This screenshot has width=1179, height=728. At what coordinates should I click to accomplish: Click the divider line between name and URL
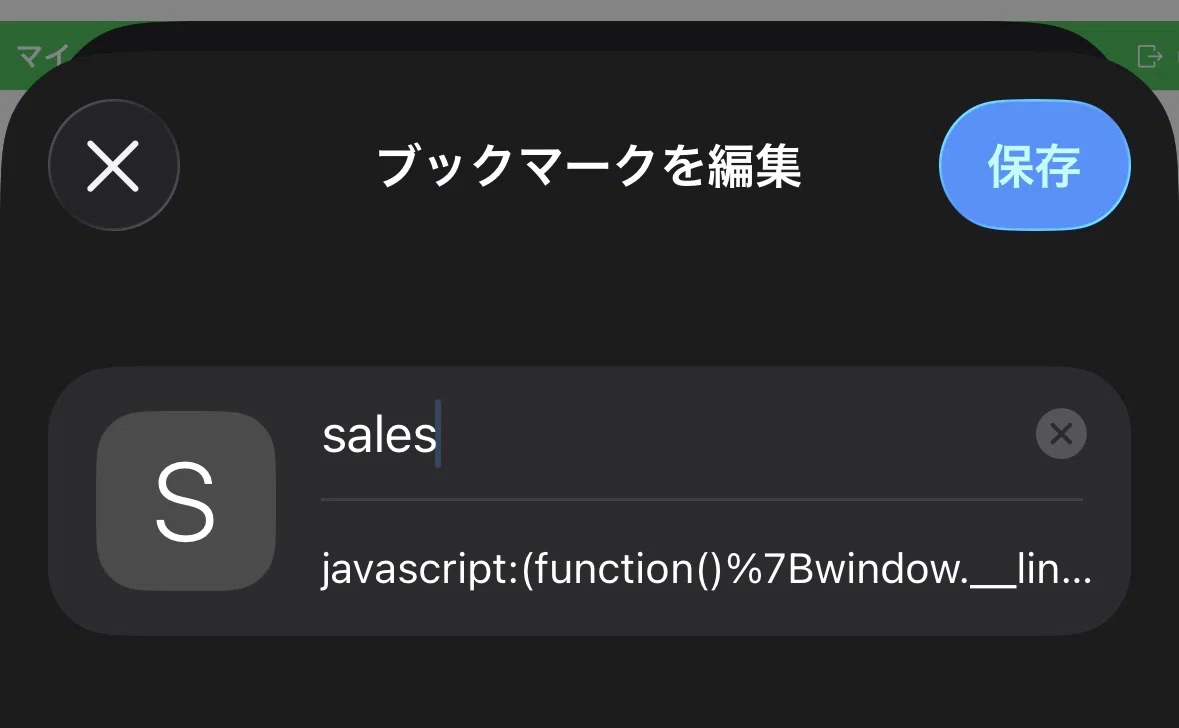pyautogui.click(x=702, y=499)
